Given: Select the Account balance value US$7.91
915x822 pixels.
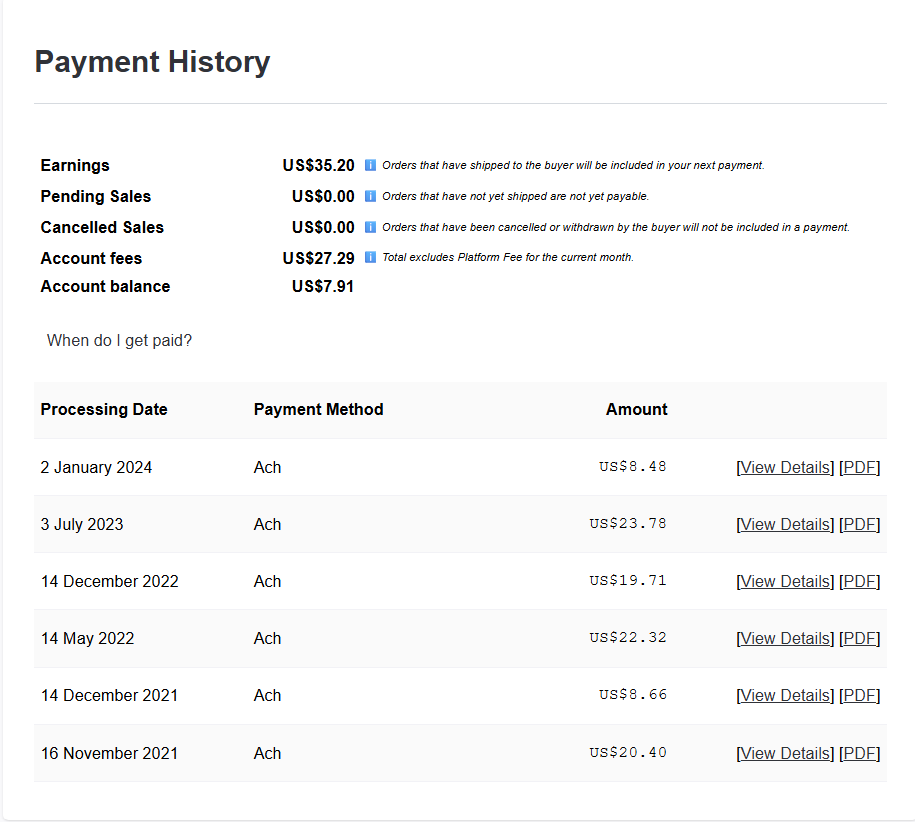Looking at the screenshot, I should coord(323,286).
